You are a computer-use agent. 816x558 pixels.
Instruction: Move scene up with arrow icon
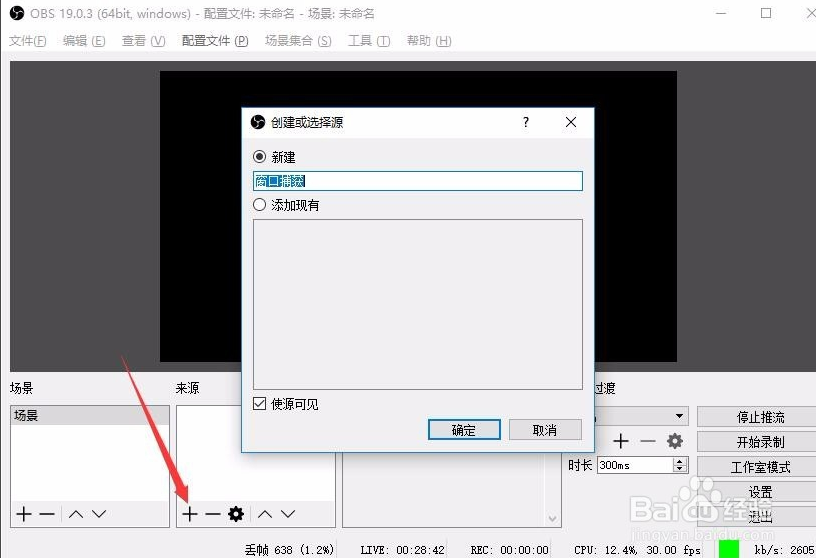76,514
